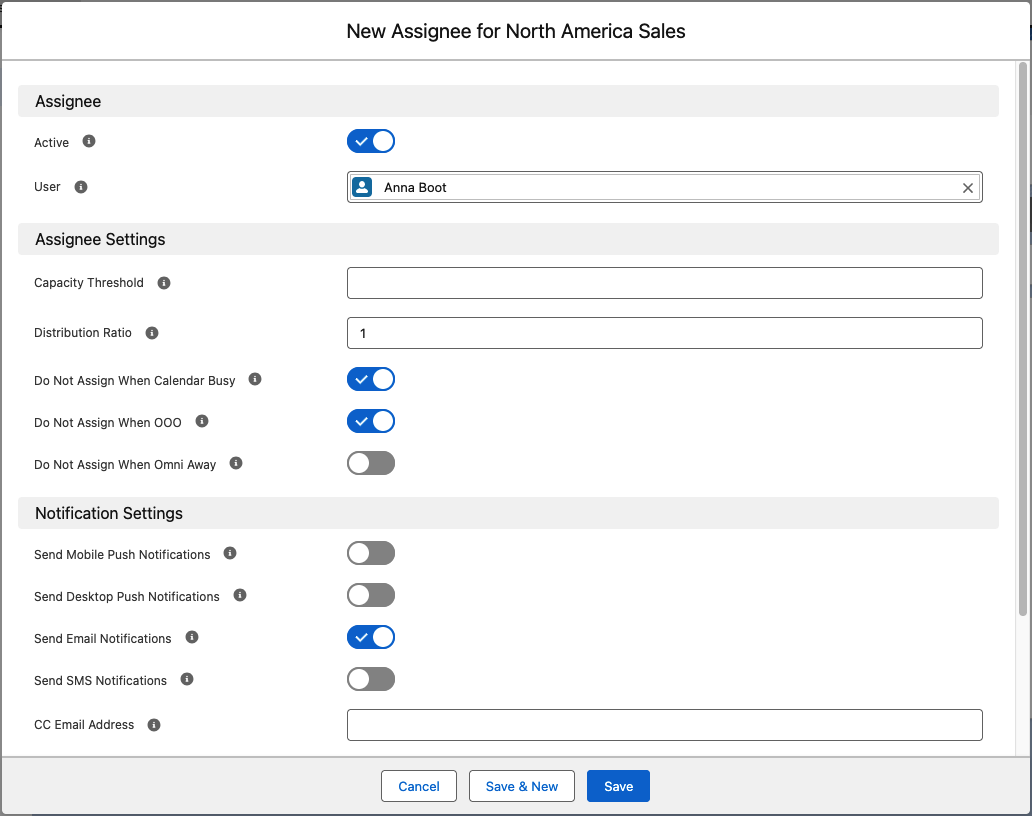Disable the Active toggle

(x=371, y=141)
